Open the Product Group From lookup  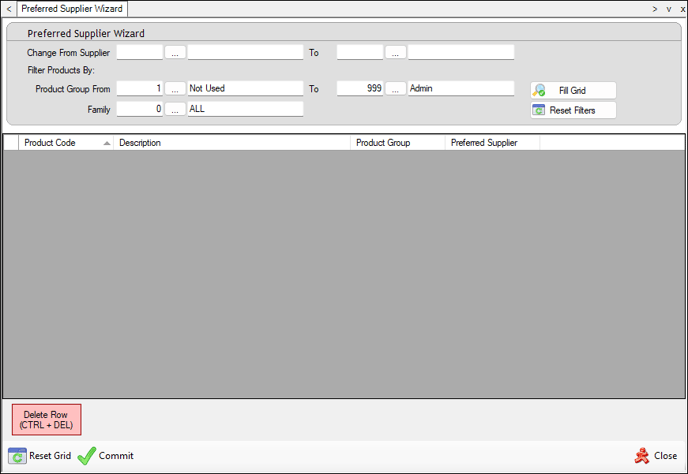tap(175, 89)
